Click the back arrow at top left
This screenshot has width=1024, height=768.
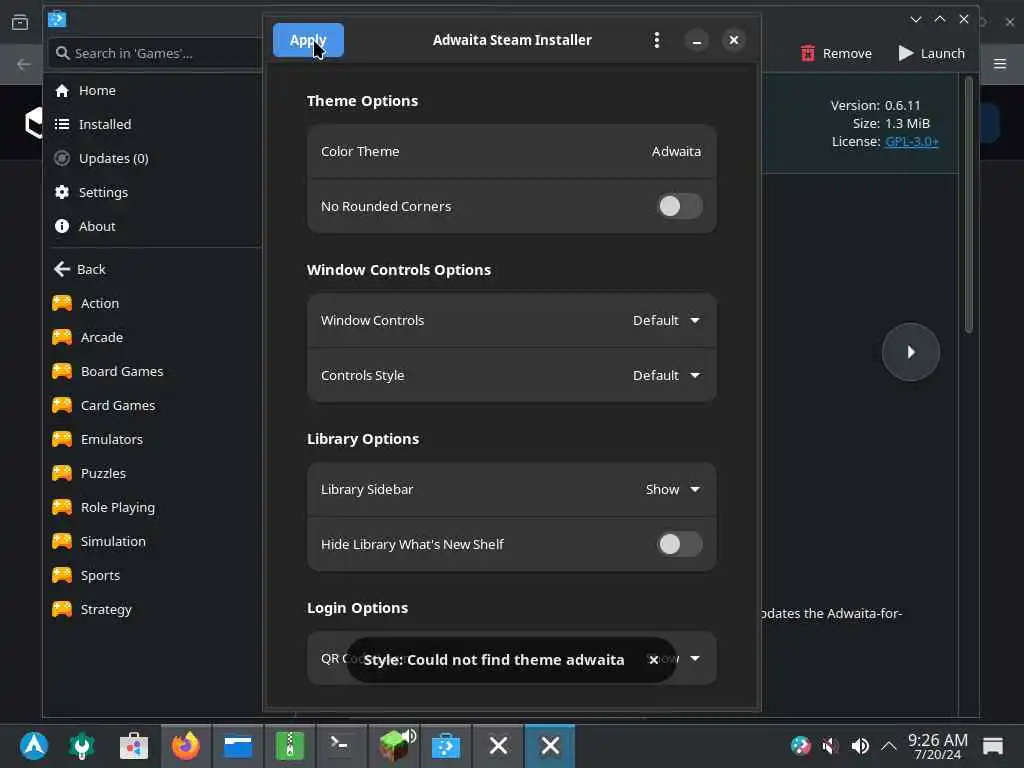tap(24, 64)
